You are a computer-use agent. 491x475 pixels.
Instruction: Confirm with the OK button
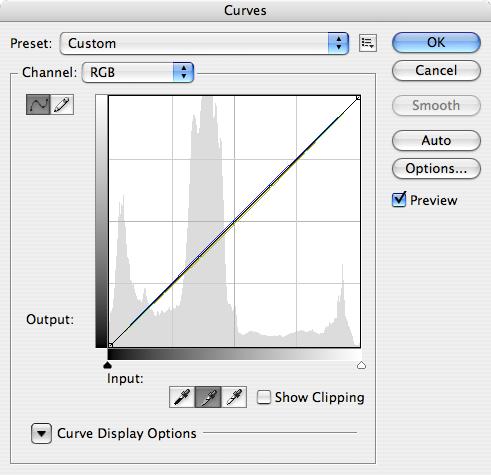pos(436,42)
